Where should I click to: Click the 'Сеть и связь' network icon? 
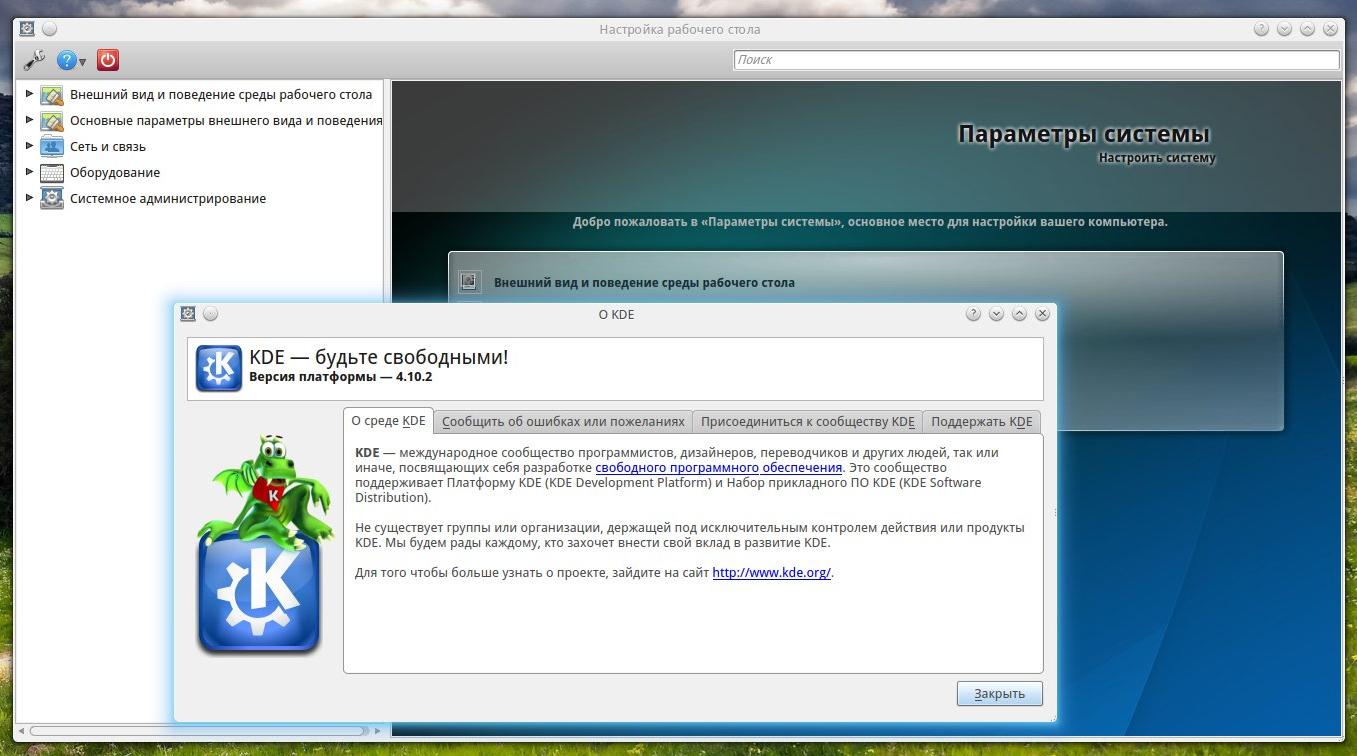pos(52,147)
